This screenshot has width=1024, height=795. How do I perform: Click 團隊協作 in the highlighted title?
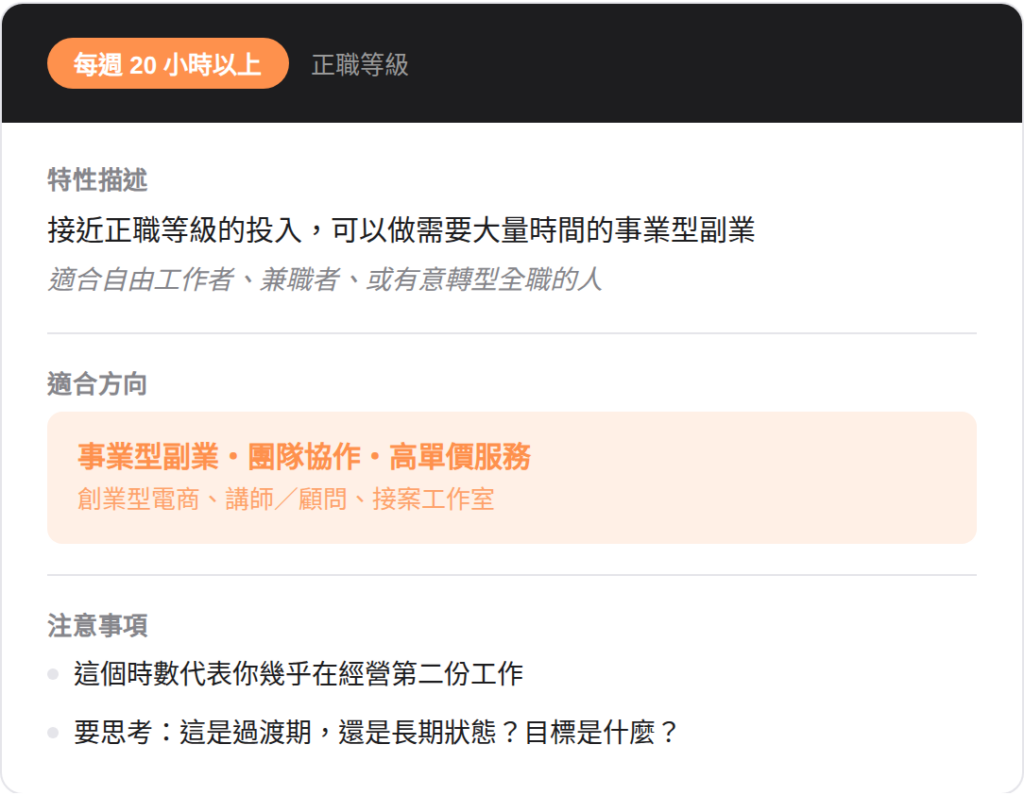(303, 457)
